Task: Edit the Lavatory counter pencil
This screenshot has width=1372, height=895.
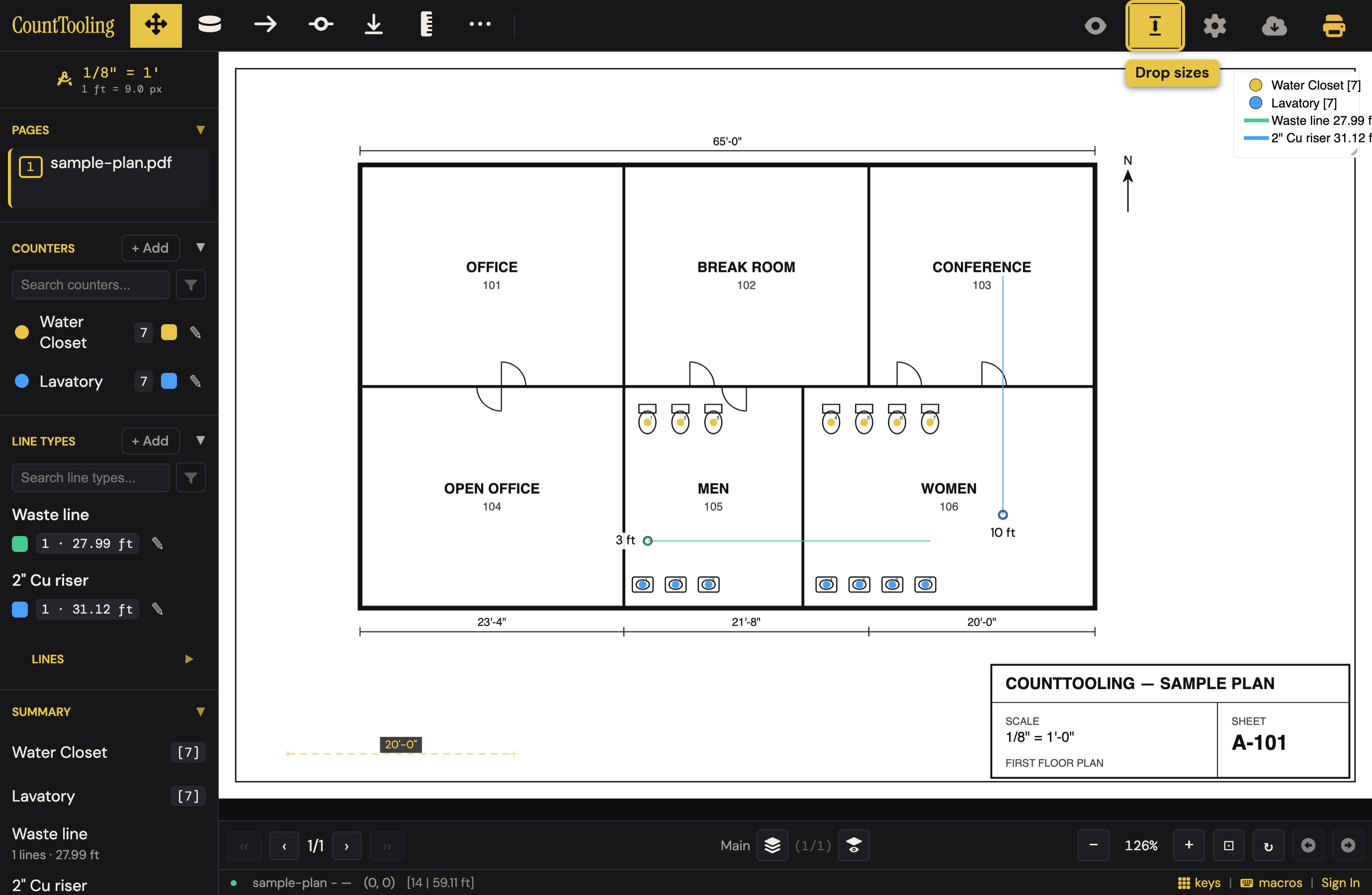Action: click(x=195, y=381)
